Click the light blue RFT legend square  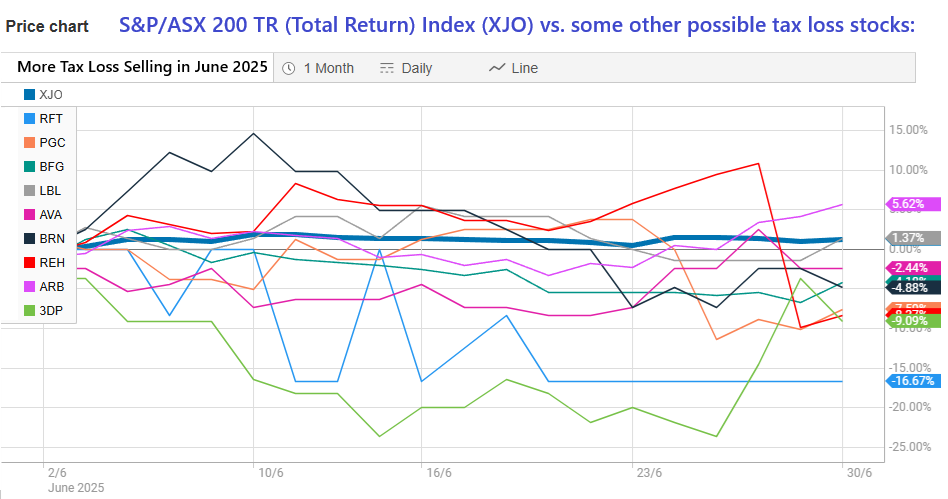click(x=30, y=118)
